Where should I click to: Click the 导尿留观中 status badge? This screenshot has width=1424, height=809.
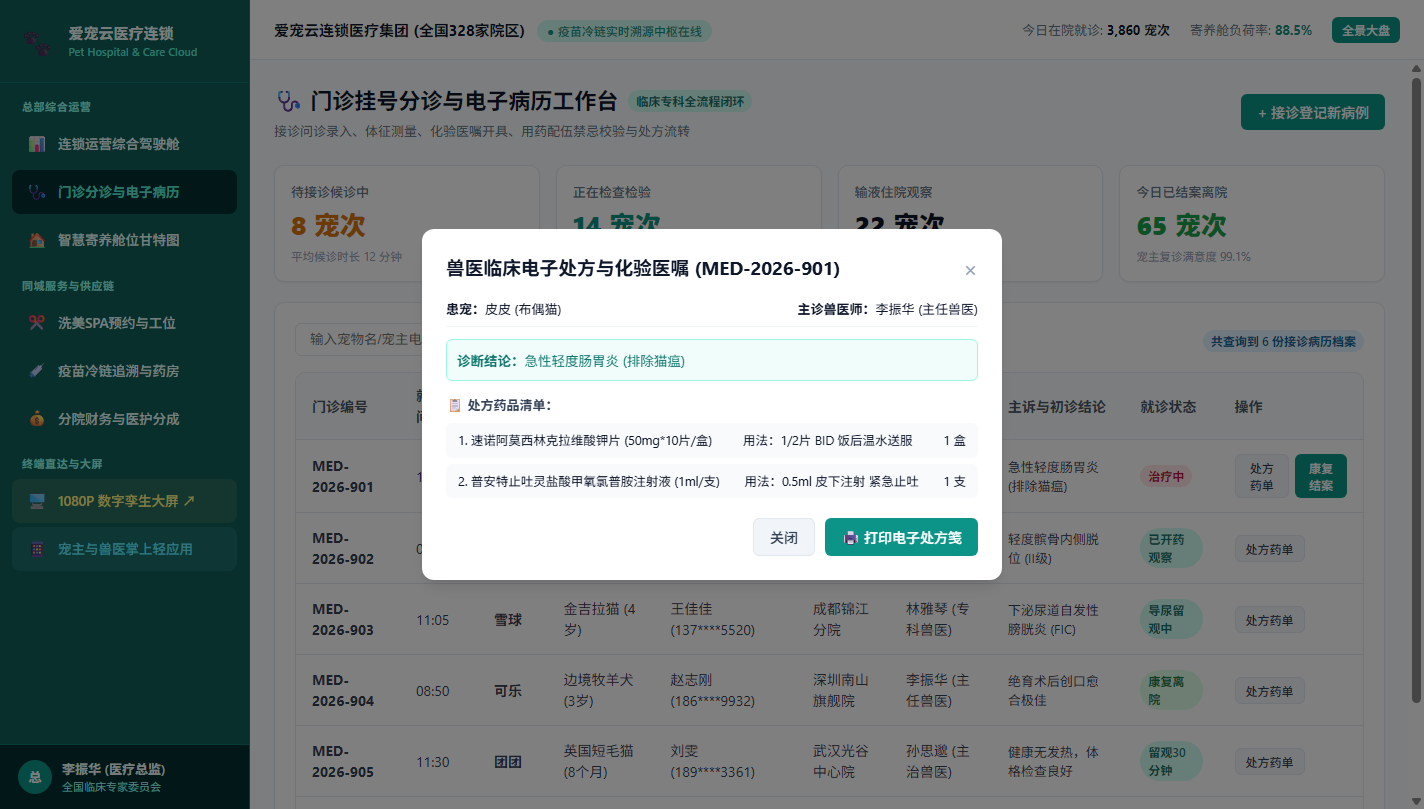pos(1171,619)
